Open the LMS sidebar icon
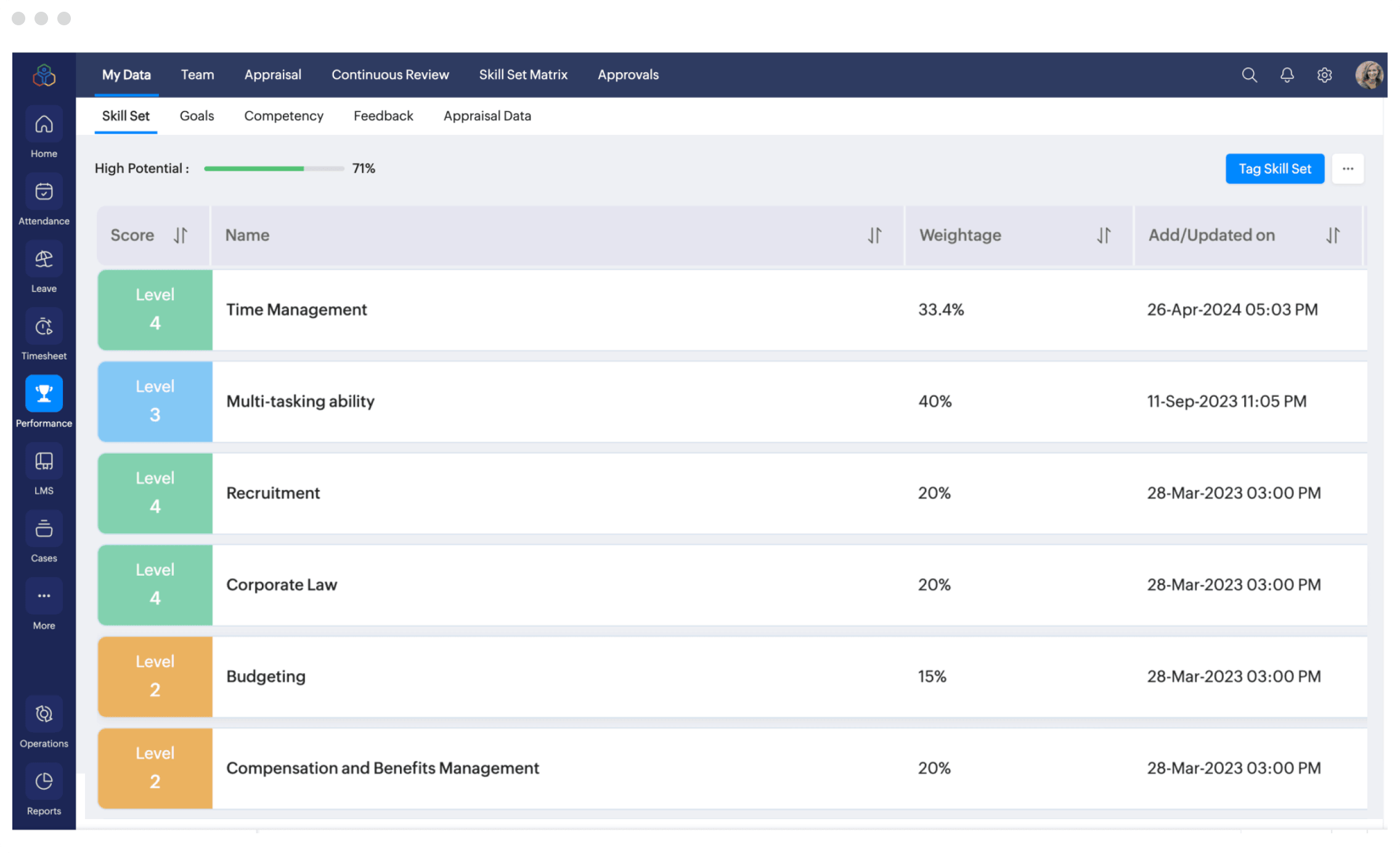Image resolution: width=1400 pixels, height=853 pixels. click(44, 462)
